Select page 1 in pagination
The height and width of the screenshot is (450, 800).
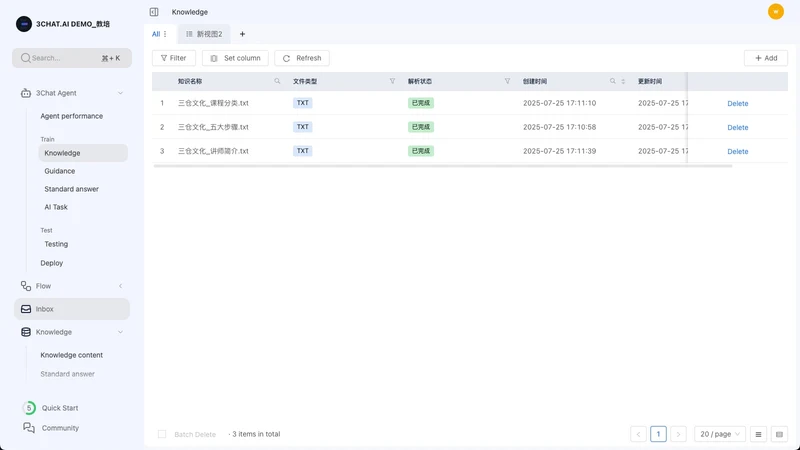(x=658, y=434)
